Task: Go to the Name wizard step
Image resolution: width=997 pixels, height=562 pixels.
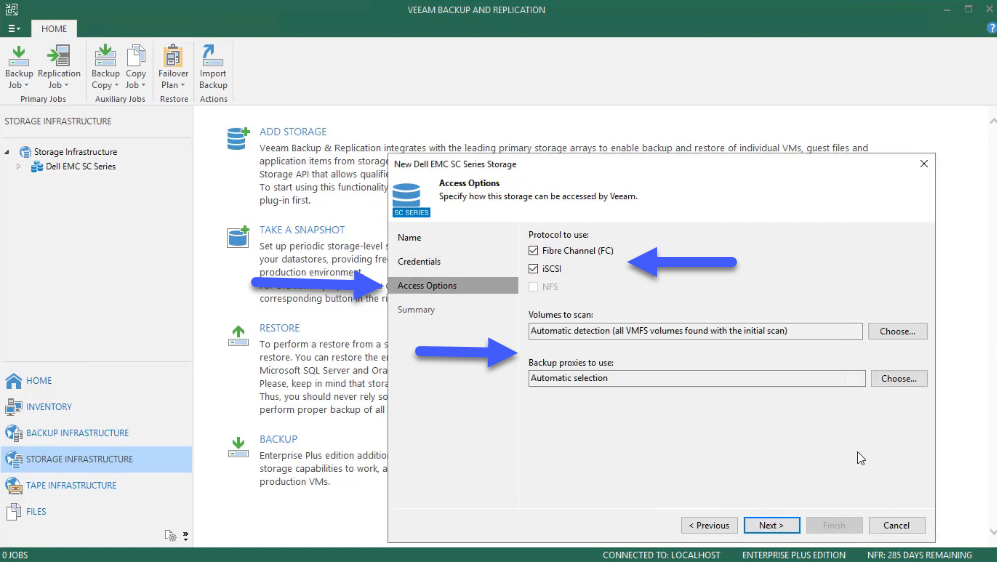Action: point(409,238)
